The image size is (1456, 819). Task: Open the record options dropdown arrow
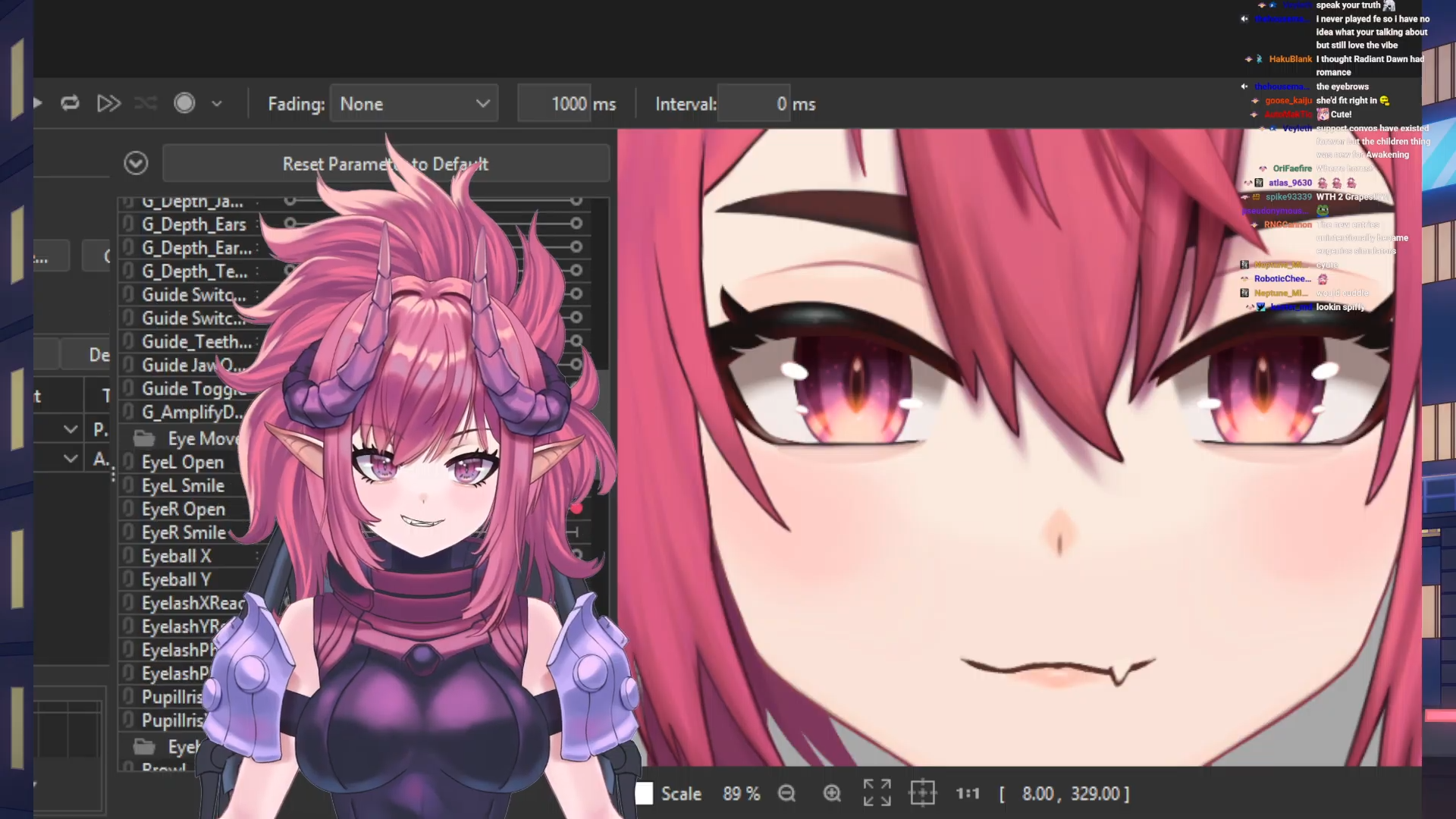point(217,104)
